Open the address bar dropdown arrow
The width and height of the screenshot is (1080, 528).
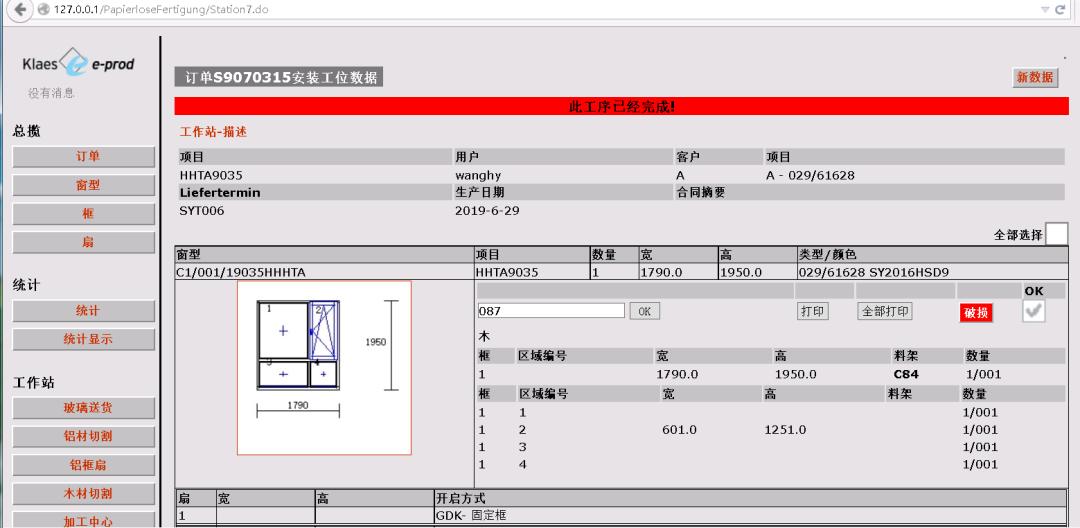pyautogui.click(x=1044, y=9)
